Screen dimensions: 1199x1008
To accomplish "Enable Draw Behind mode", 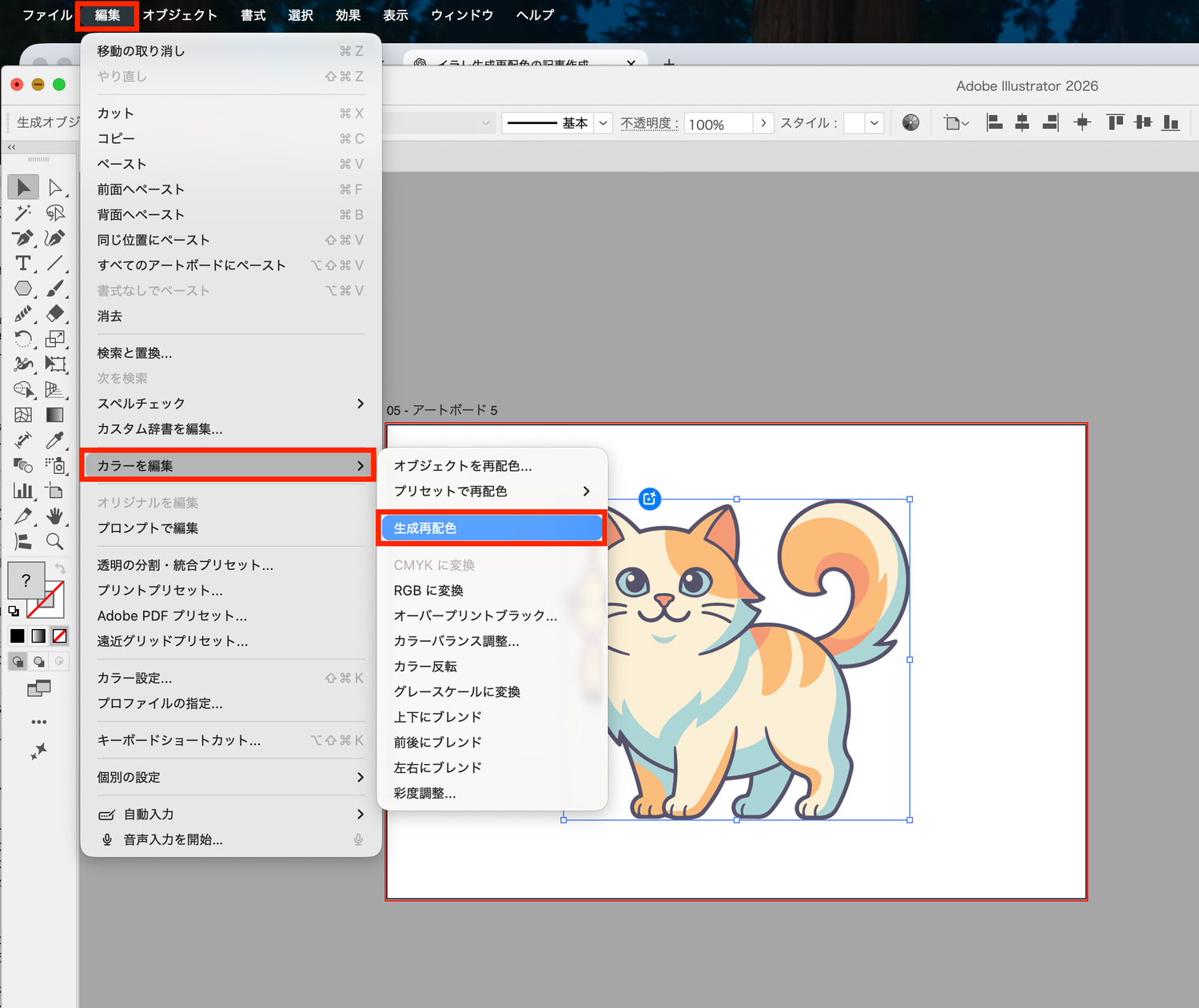I will click(38, 661).
